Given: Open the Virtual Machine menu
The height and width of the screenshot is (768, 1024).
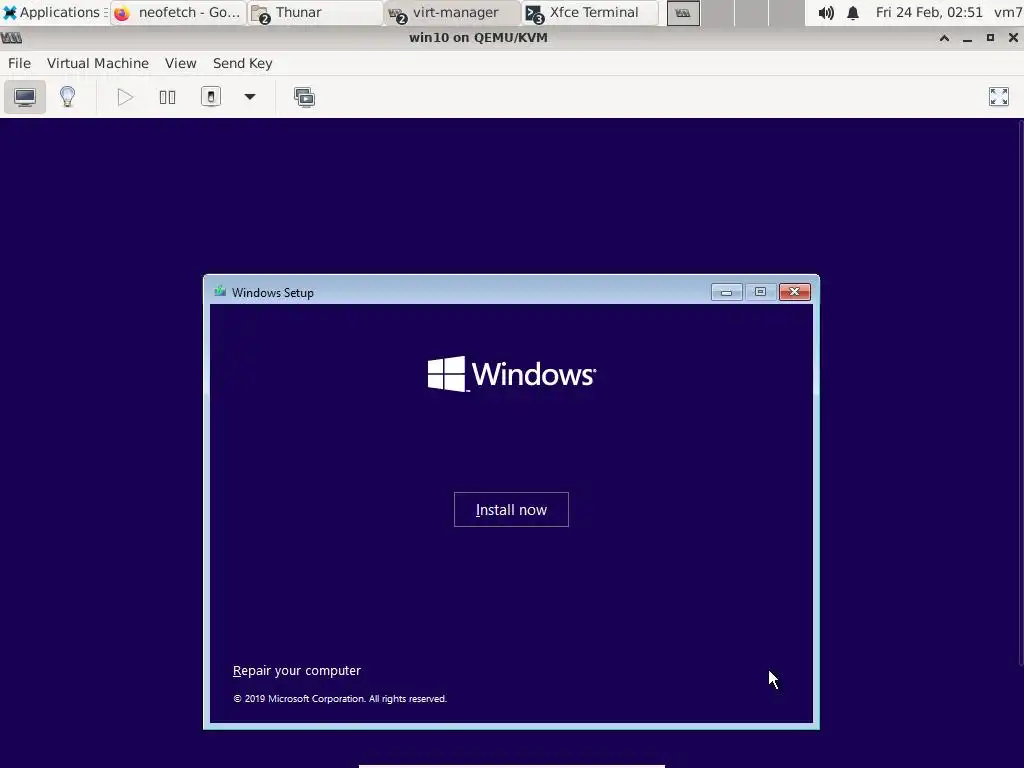Looking at the screenshot, I should tap(98, 63).
